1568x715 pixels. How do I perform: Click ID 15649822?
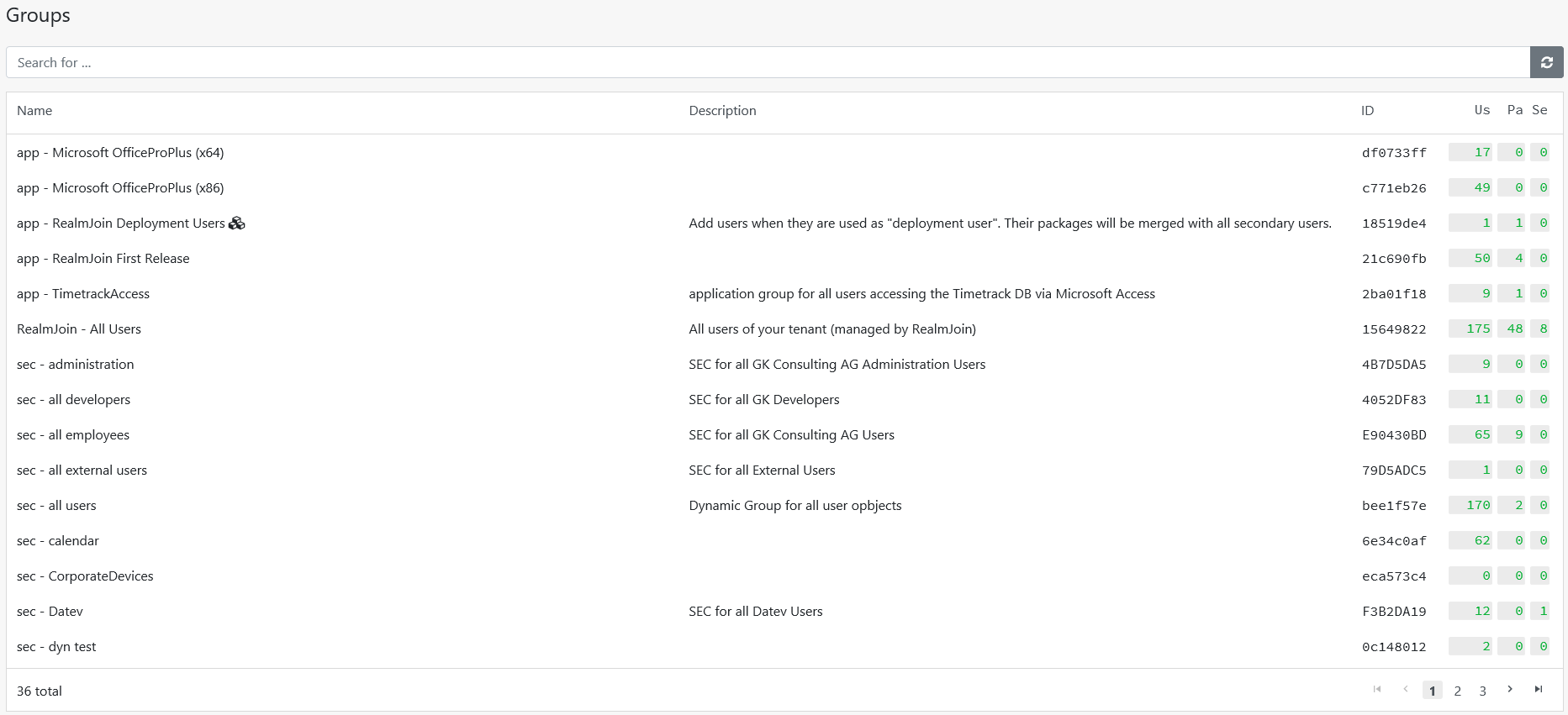[1394, 329]
